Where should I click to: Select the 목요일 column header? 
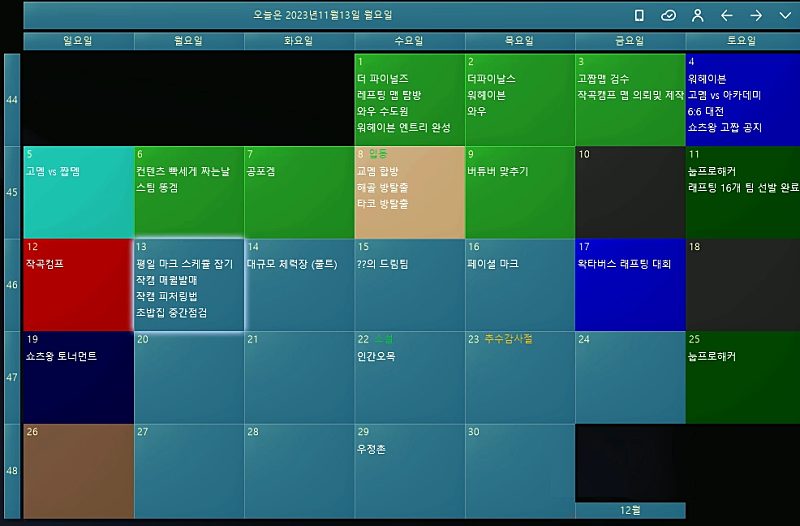[520, 41]
